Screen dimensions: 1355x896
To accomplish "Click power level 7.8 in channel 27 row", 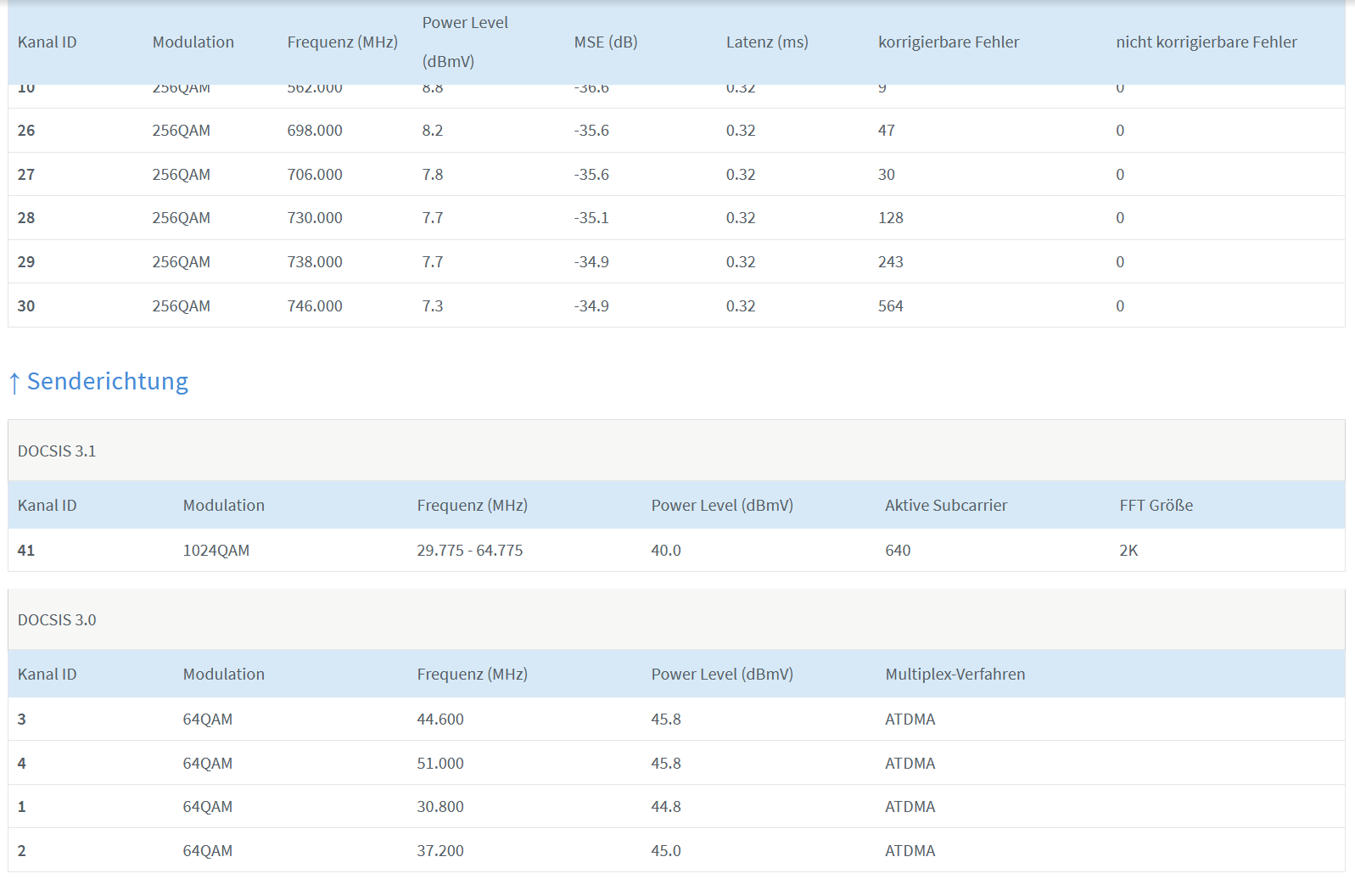I will (433, 175).
